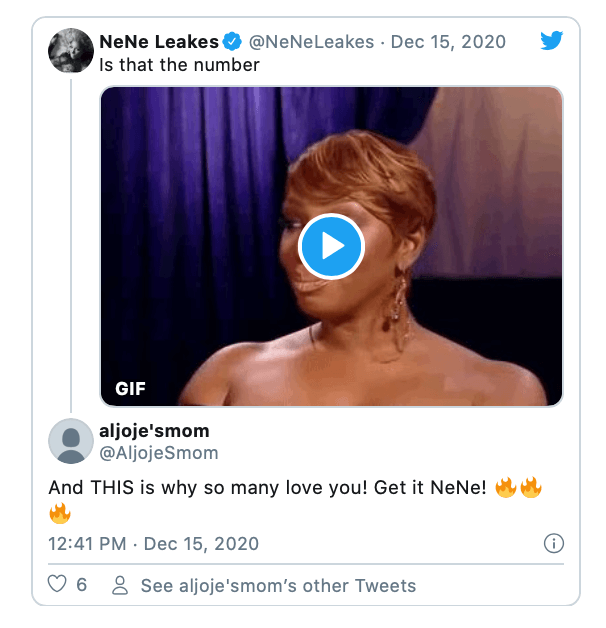The width and height of the screenshot is (606, 628).
Task: Play the GIF with the blue play button
Action: [x=331, y=246]
